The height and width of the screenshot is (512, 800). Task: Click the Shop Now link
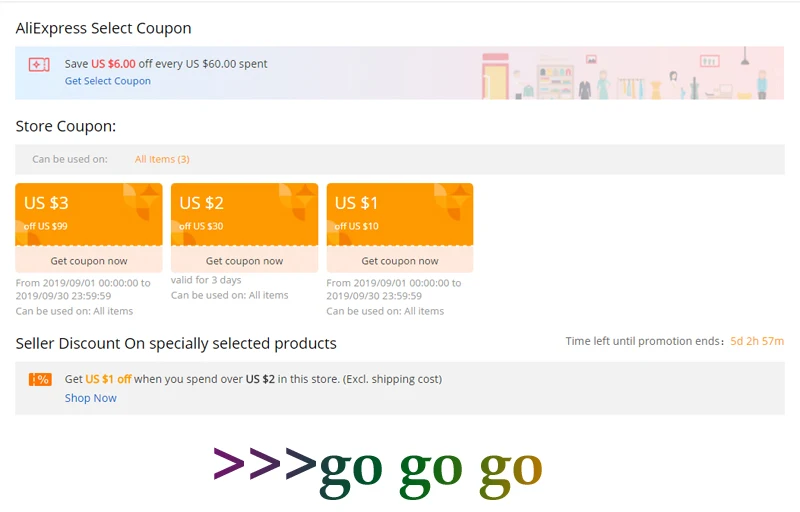click(91, 398)
